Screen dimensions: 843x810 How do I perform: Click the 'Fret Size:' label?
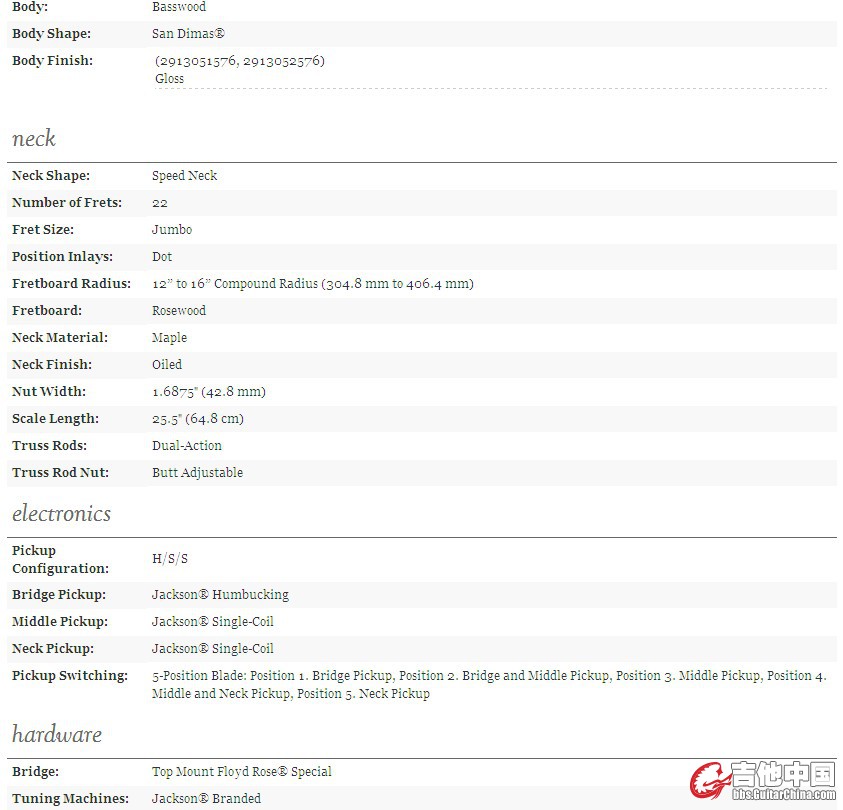pos(43,230)
